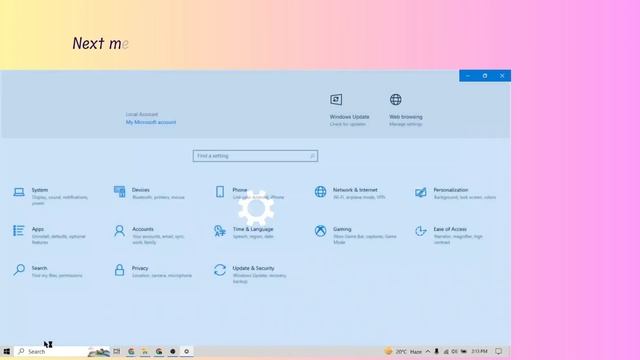Open File Explorer from the taskbar
Screen dimensions: 640x360
click(145, 351)
